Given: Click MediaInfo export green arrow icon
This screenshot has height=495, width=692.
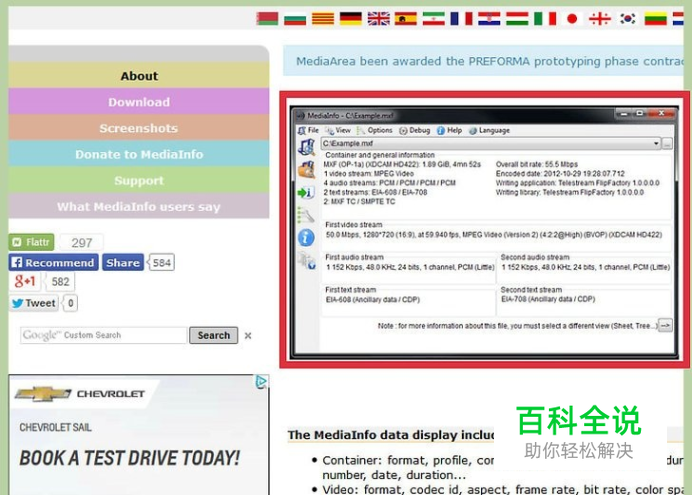Looking at the screenshot, I should point(306,193).
